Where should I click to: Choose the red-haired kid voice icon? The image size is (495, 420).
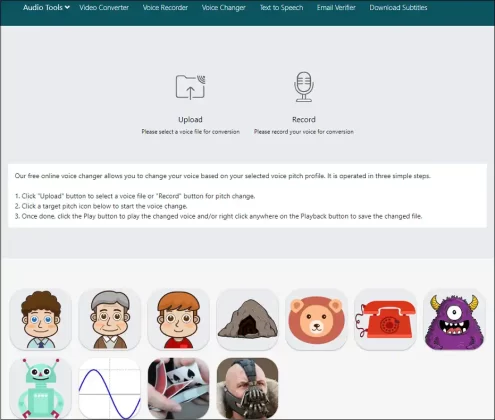pos(179,319)
